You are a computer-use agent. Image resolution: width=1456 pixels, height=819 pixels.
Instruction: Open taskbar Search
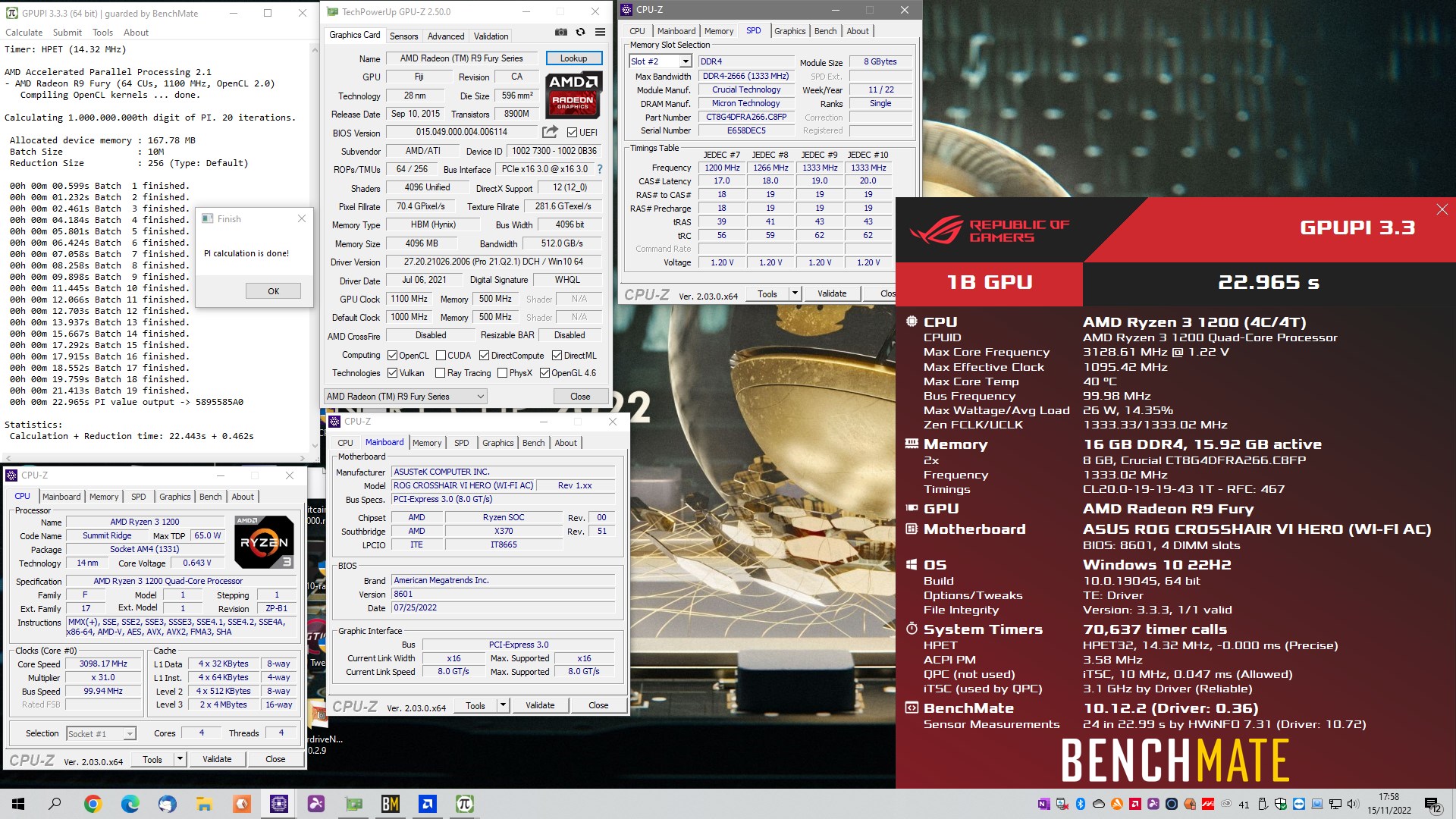pyautogui.click(x=55, y=804)
